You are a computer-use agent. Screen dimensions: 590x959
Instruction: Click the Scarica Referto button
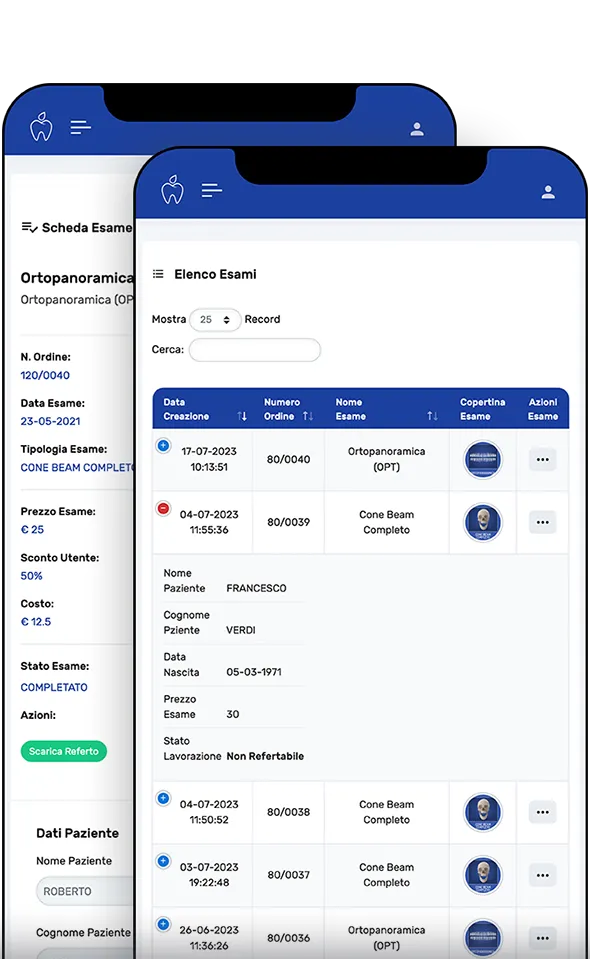64,751
